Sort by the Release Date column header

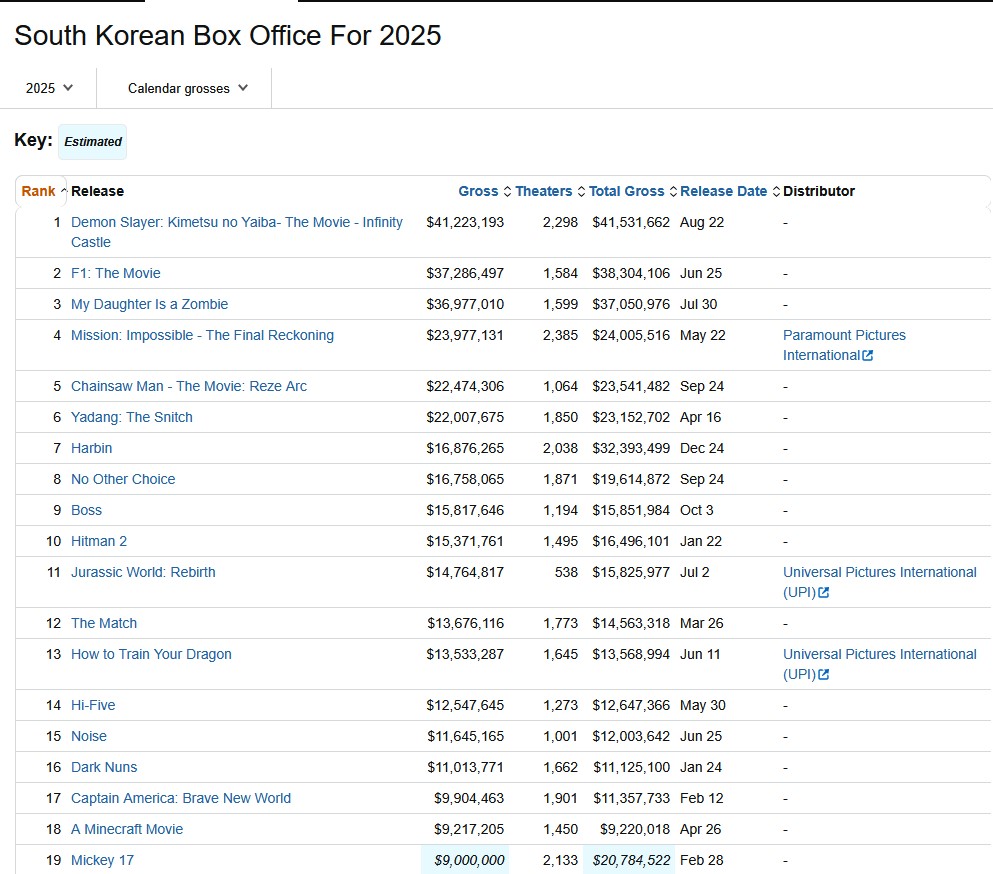coord(723,191)
